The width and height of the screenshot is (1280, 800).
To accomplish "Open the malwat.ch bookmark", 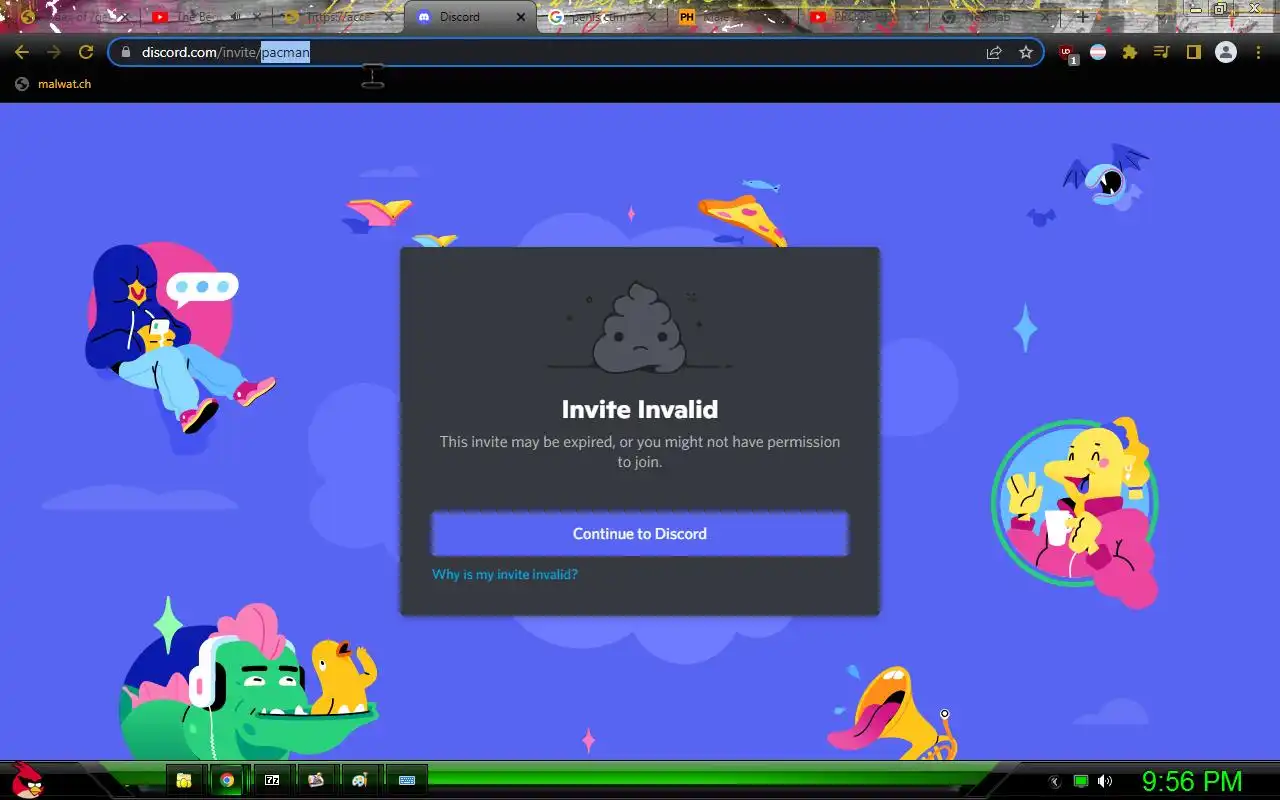I will click(x=54, y=84).
